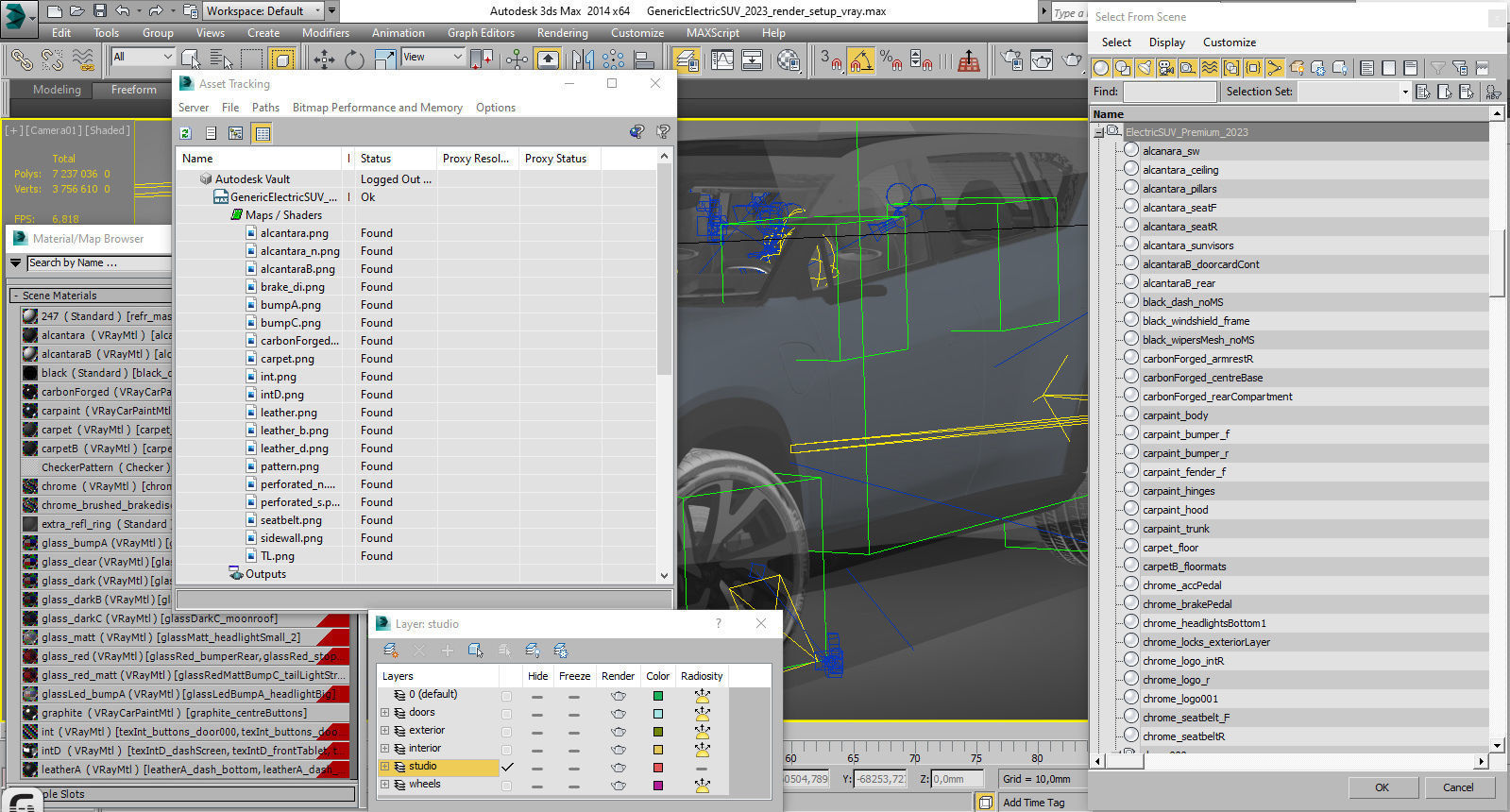Toggle Display Lights filter in Select From Scene
This screenshot has width=1510, height=812.
pos(1145,68)
